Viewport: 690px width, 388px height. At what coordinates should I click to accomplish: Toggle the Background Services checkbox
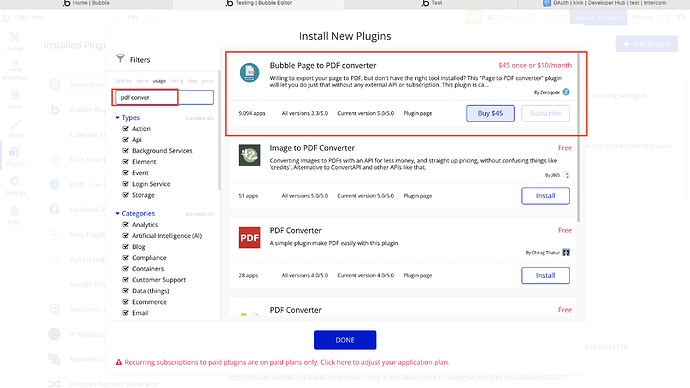click(125, 150)
